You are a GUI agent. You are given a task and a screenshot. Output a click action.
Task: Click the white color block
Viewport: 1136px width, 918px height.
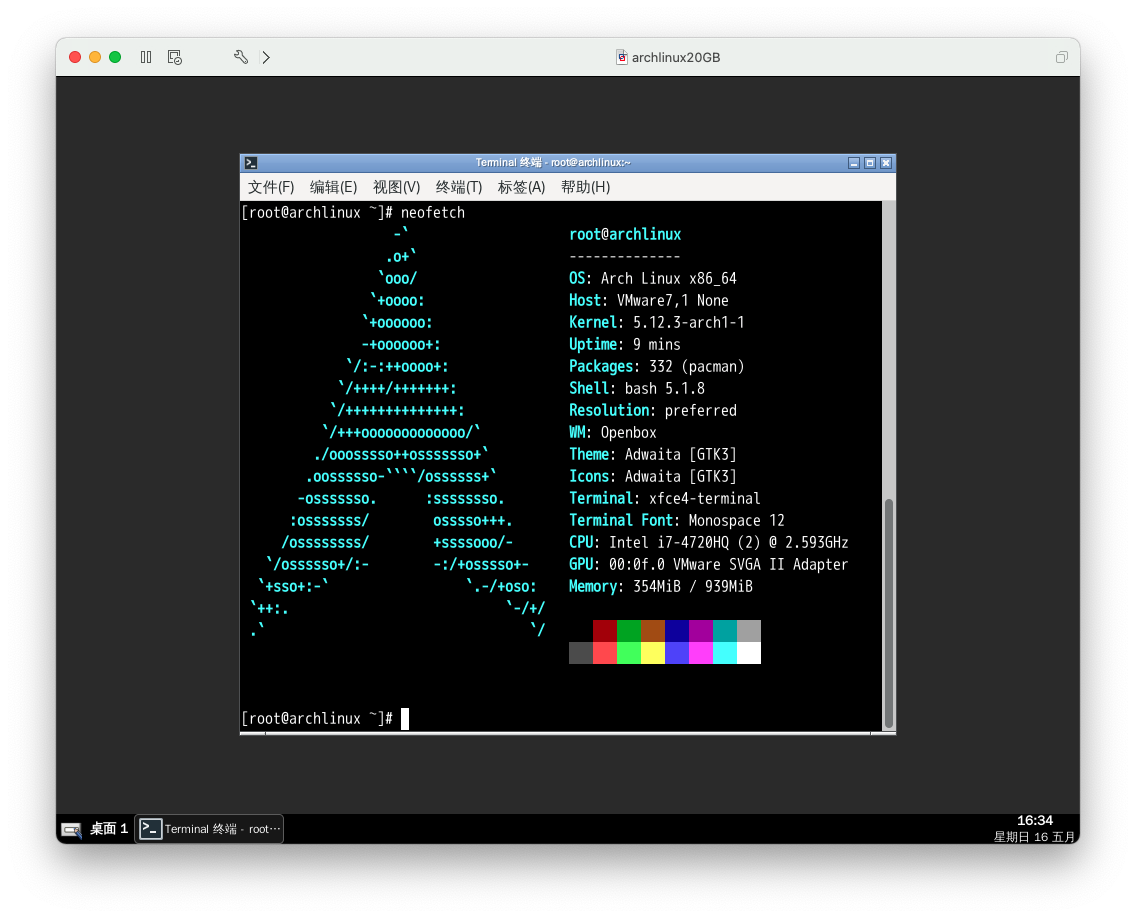point(748,653)
